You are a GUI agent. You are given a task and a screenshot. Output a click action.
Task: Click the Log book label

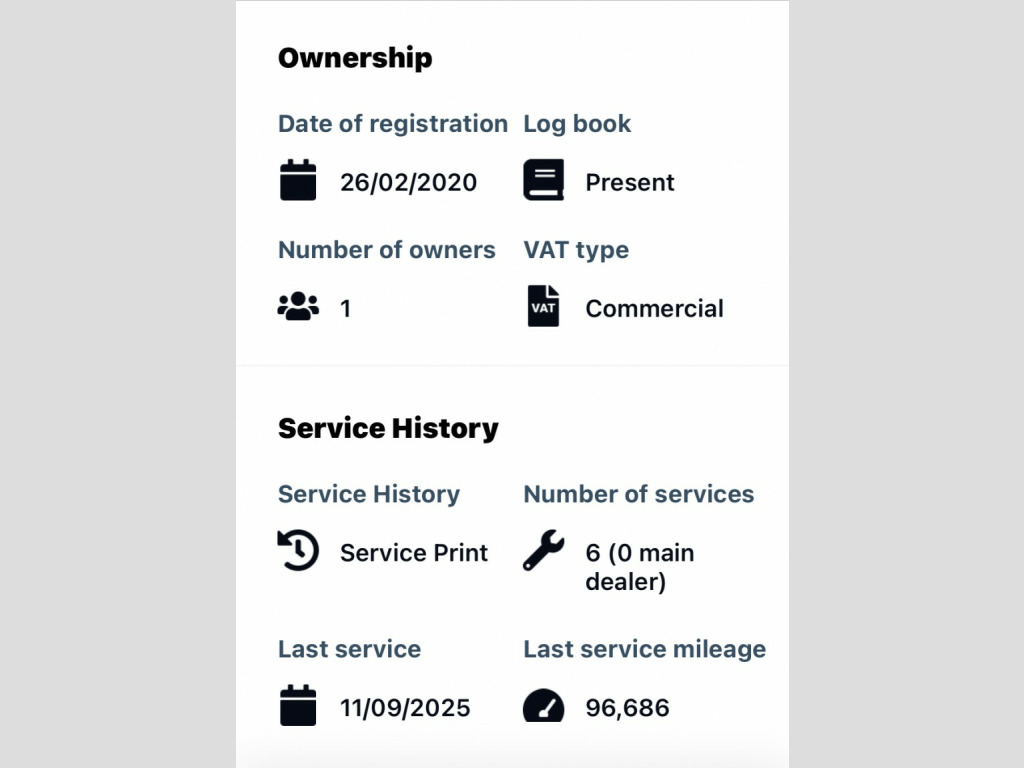577,124
